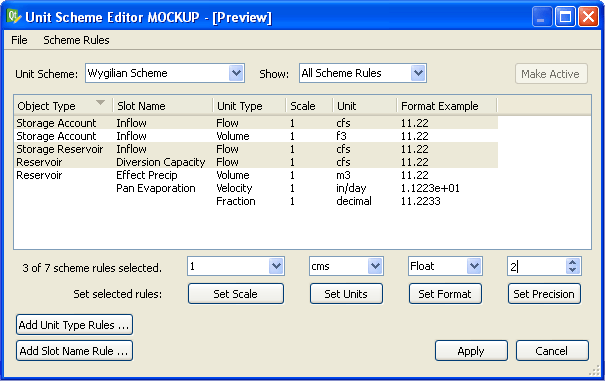Click the Unit column header
This screenshot has width=605, height=381.
click(365, 106)
